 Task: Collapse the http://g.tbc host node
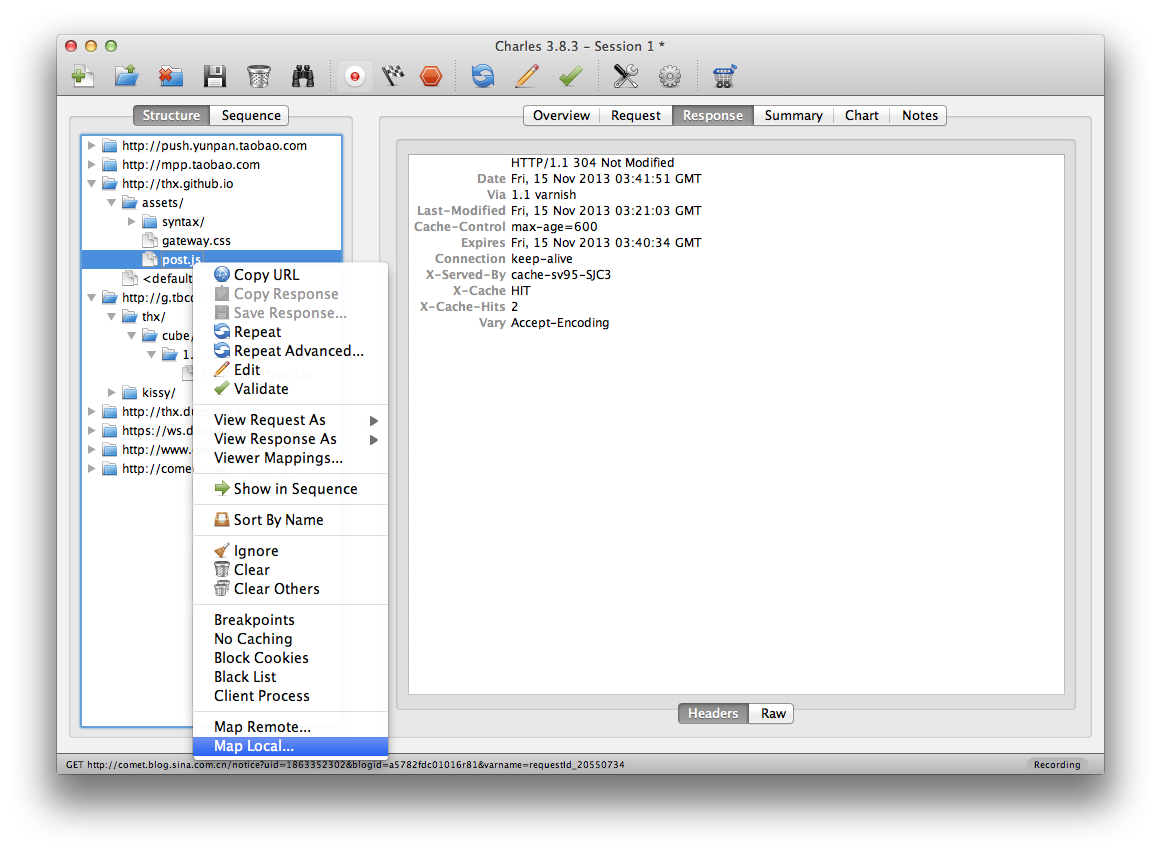click(91, 298)
